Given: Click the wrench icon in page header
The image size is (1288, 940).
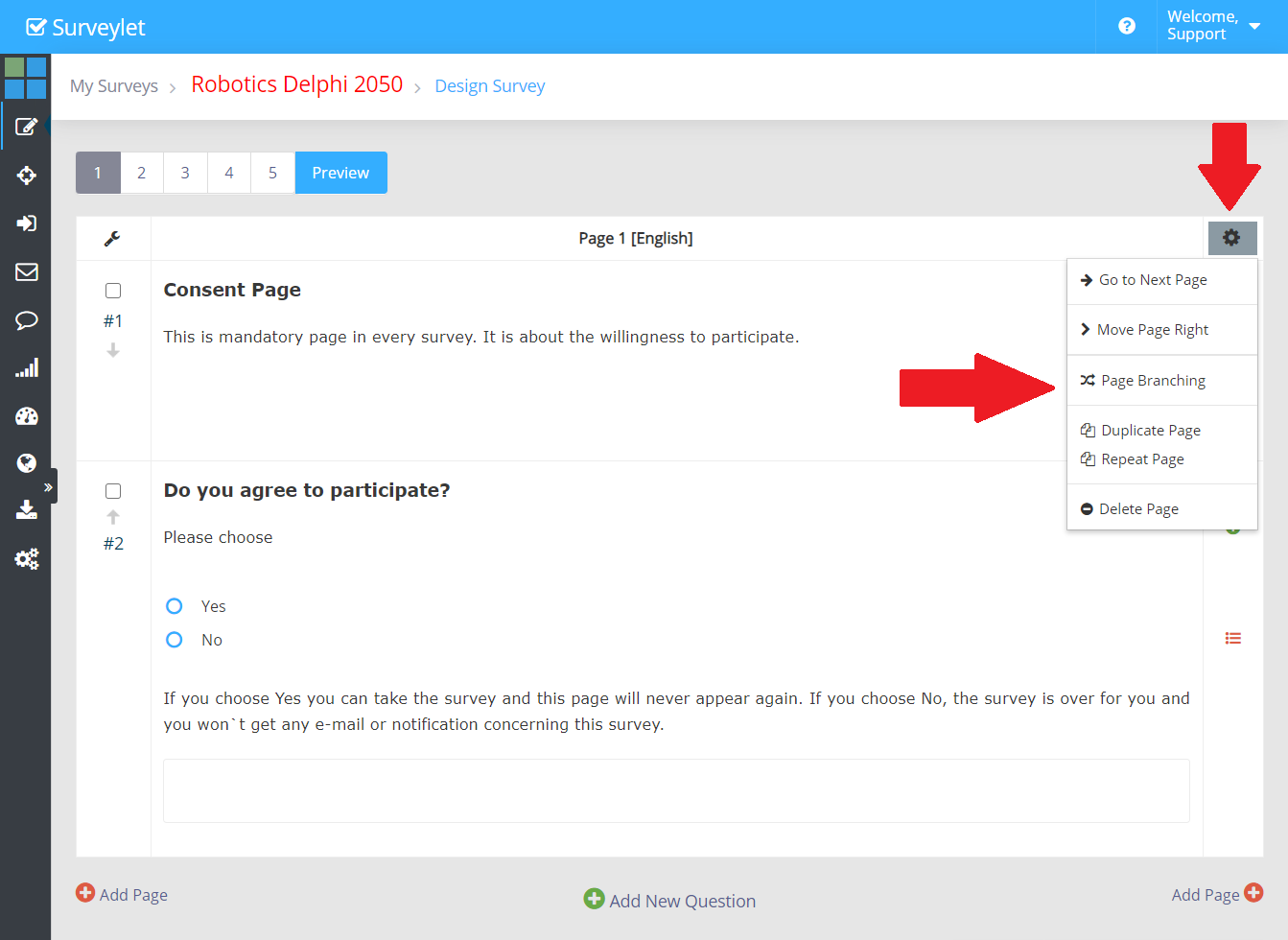Looking at the screenshot, I should click(x=112, y=239).
